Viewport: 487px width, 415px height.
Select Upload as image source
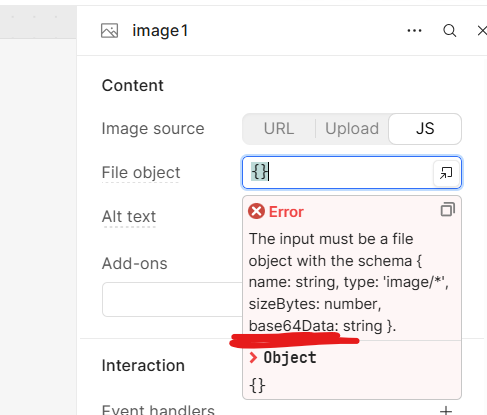point(352,129)
